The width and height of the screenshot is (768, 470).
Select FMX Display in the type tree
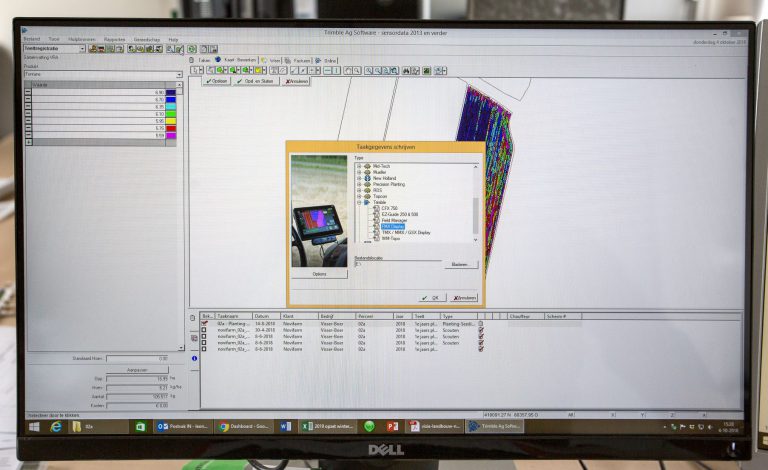click(393, 226)
